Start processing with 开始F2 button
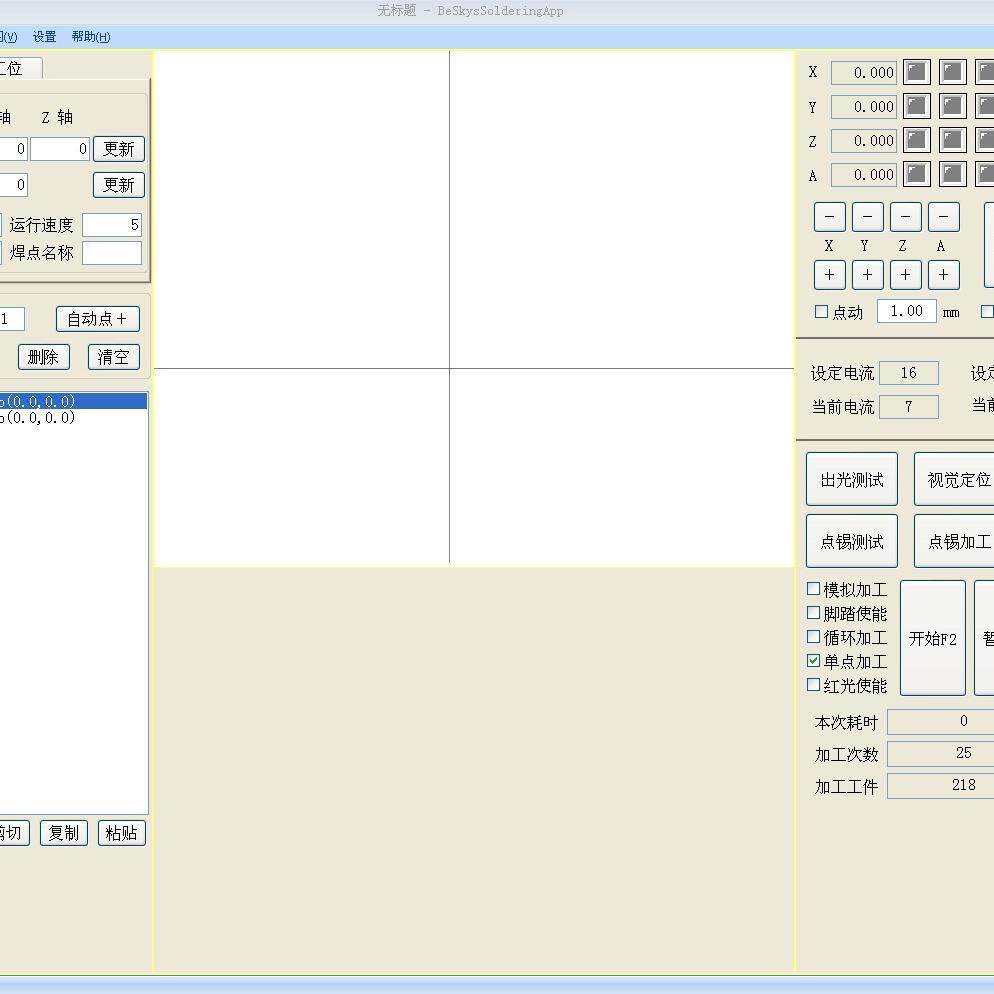 click(x=933, y=638)
